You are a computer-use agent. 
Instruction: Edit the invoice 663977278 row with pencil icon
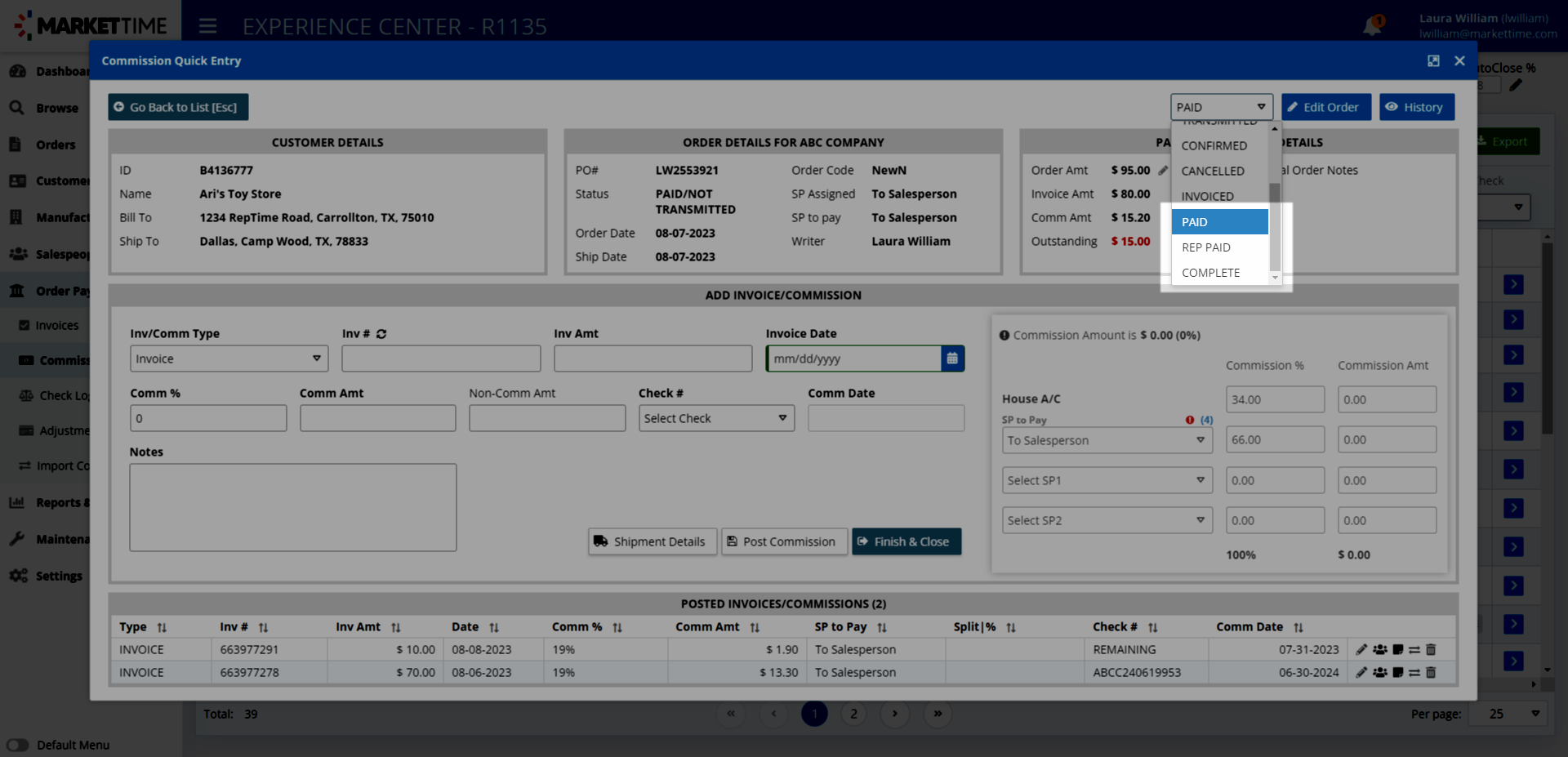coord(1361,673)
